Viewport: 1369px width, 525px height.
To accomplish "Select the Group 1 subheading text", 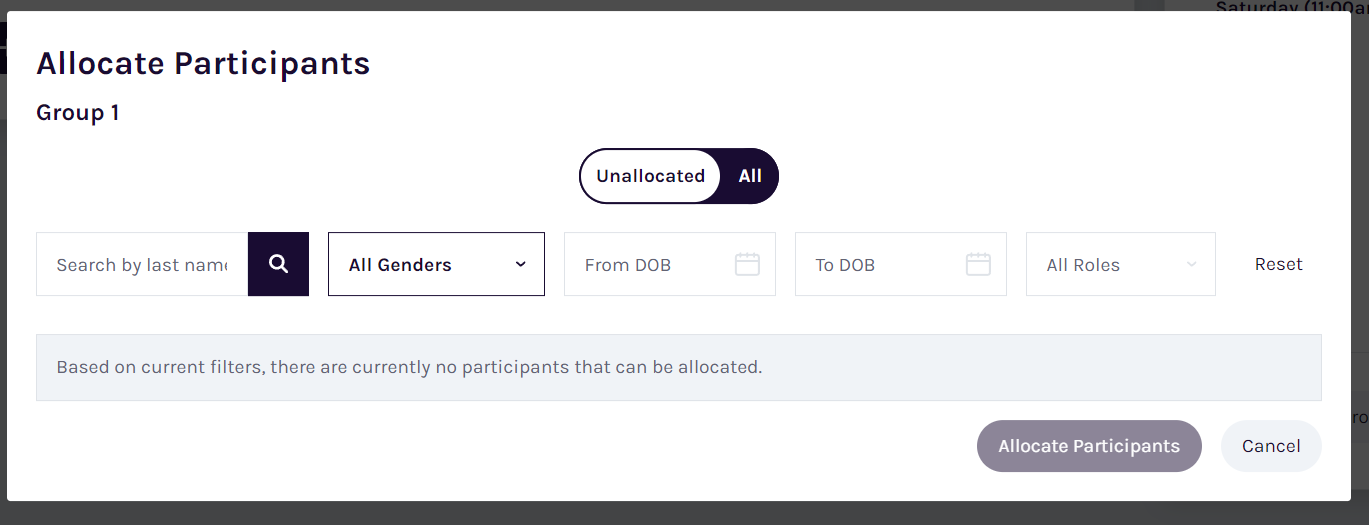I will click(78, 113).
